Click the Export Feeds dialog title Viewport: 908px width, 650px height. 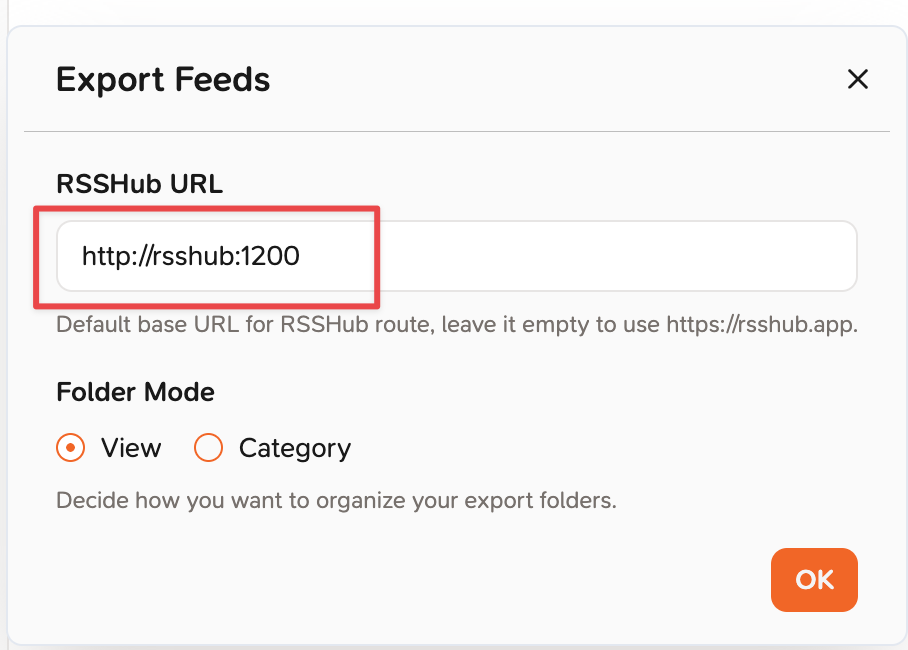coord(163,79)
